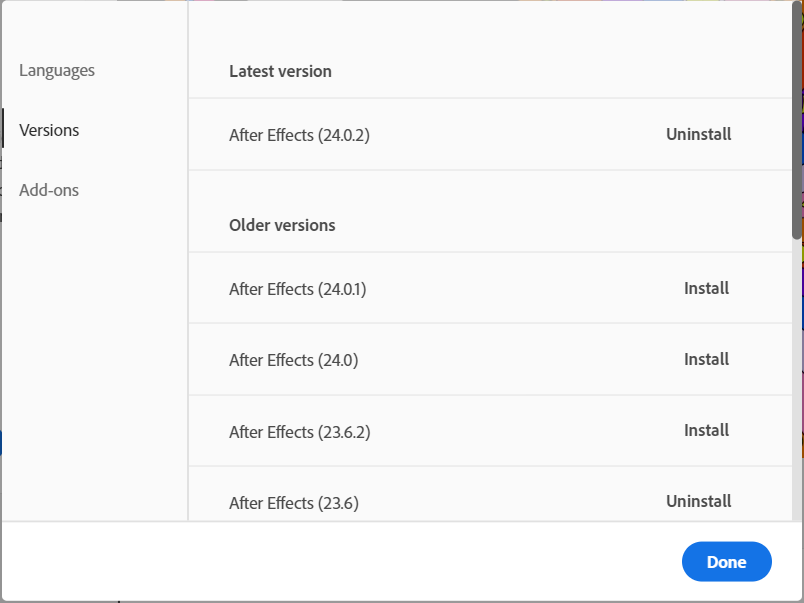Install After Effects version 23.6.2
Viewport: 804px width, 603px height.
pyautogui.click(x=706, y=430)
